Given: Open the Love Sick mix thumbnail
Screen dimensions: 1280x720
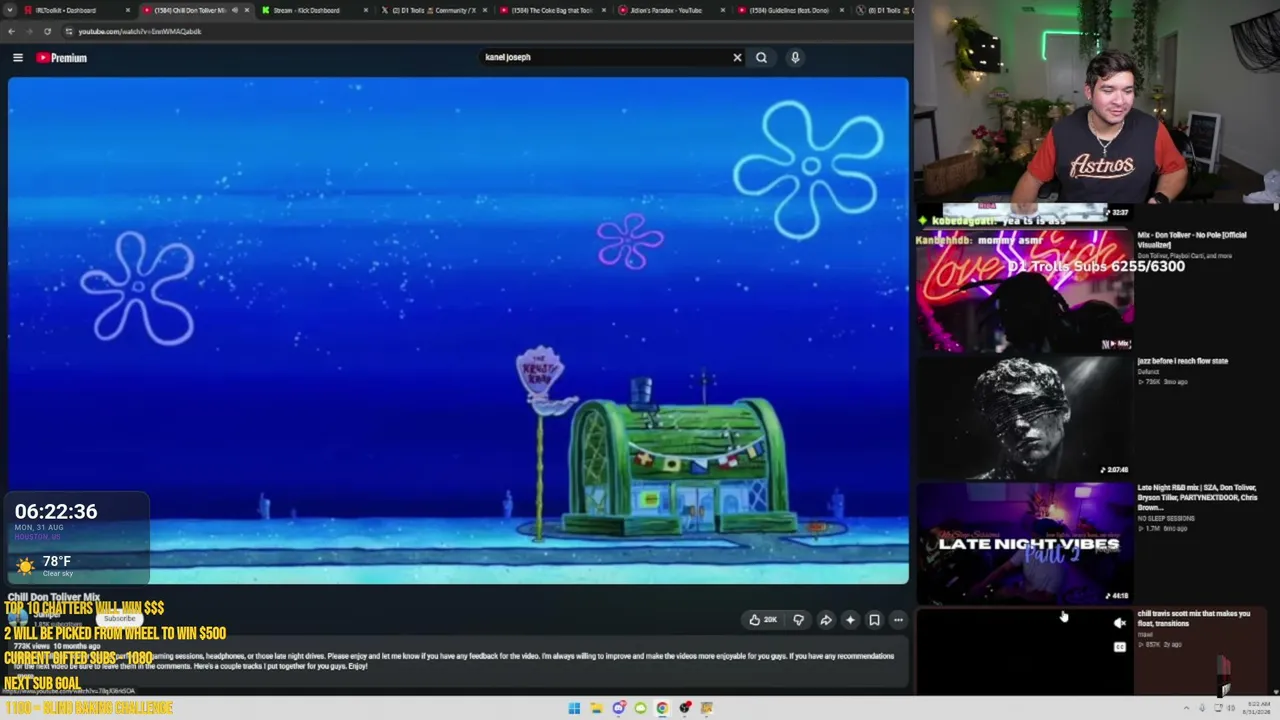Looking at the screenshot, I should (1025, 291).
